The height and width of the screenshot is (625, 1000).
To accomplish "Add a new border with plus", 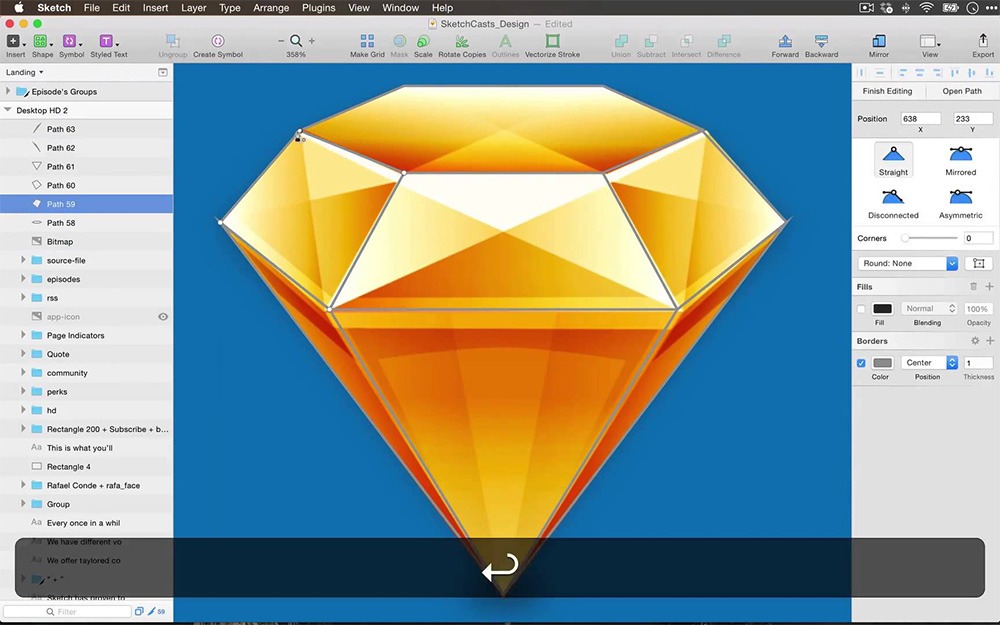I will click(x=990, y=341).
